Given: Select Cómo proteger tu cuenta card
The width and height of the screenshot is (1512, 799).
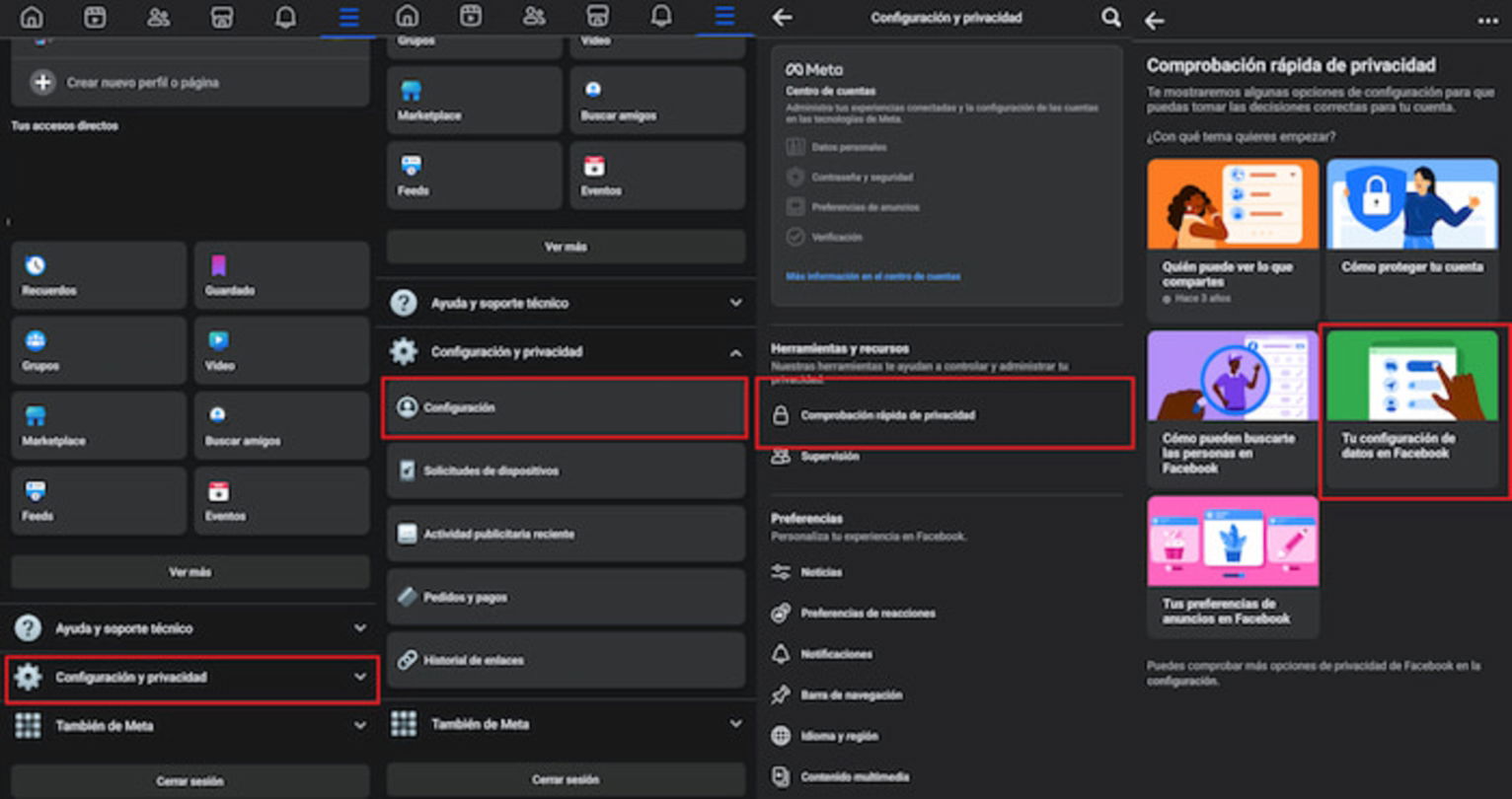Looking at the screenshot, I should 1412,239.
